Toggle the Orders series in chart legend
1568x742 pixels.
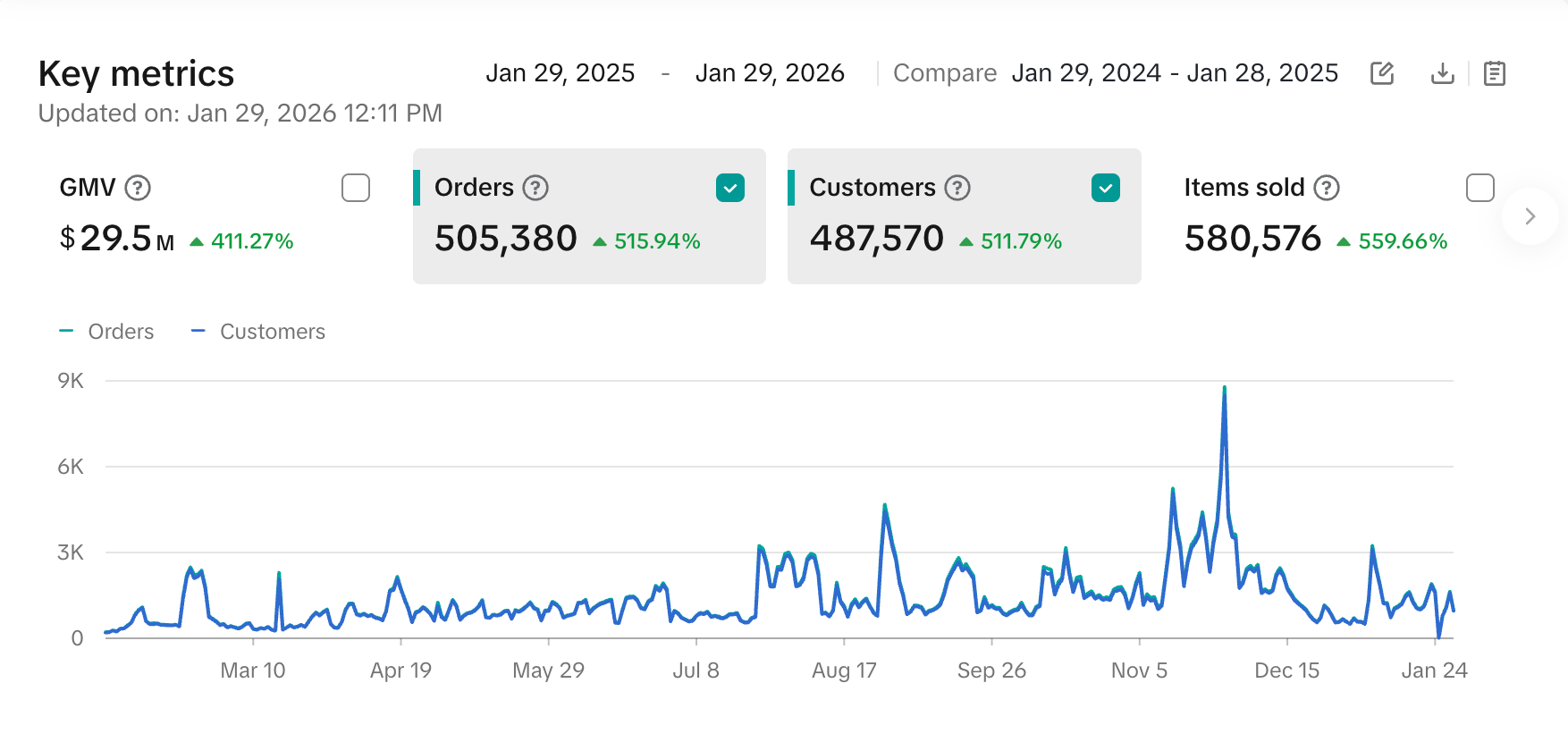coord(107,332)
